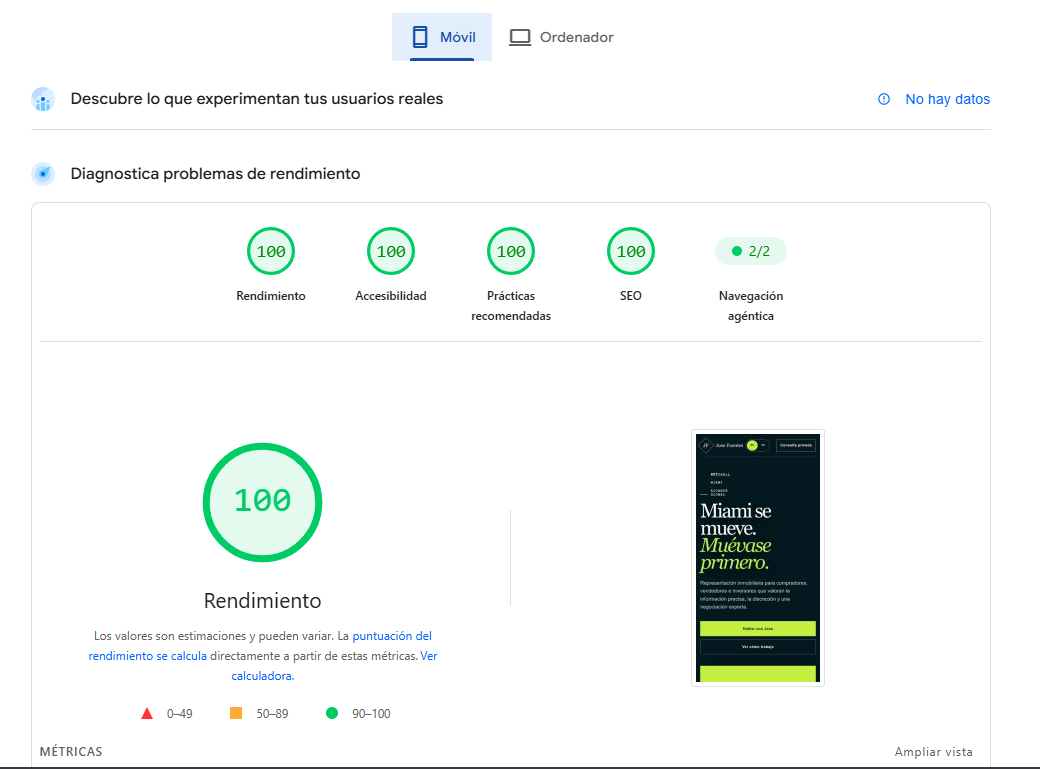Click the 0–49 range label
The height and width of the screenshot is (769, 1040).
[180, 714]
